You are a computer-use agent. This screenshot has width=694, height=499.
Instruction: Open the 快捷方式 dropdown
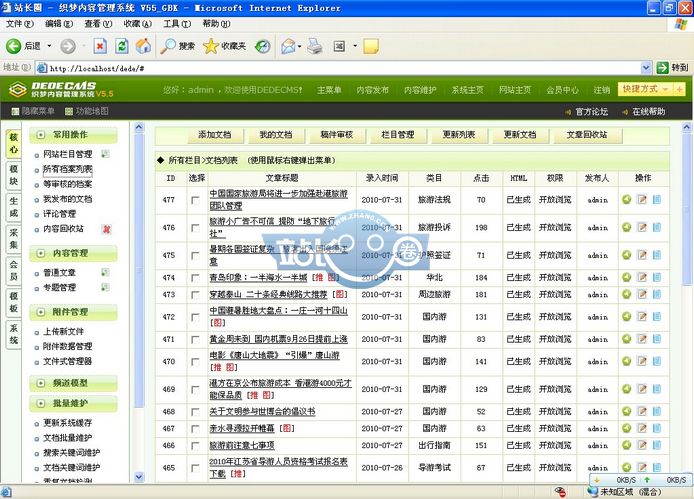[645, 89]
